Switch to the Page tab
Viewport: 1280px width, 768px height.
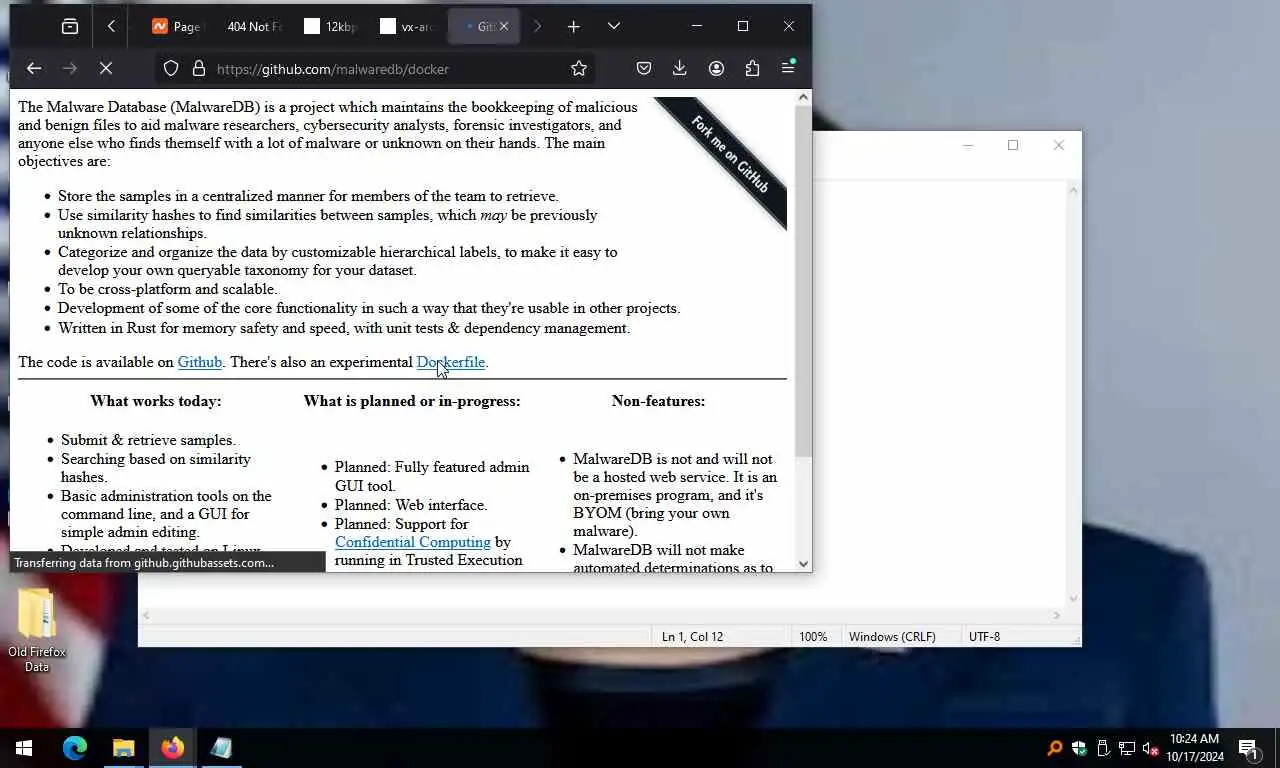(x=176, y=27)
